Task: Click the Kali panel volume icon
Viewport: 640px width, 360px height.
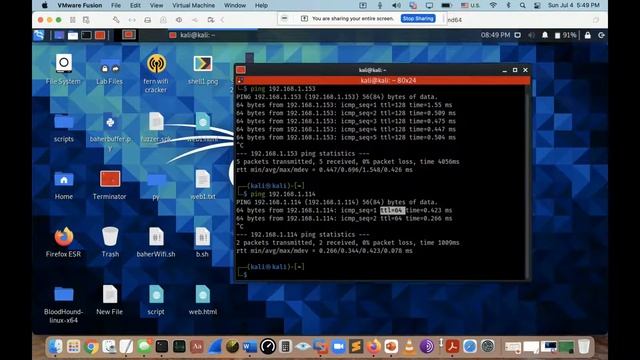Action: click(x=531, y=35)
